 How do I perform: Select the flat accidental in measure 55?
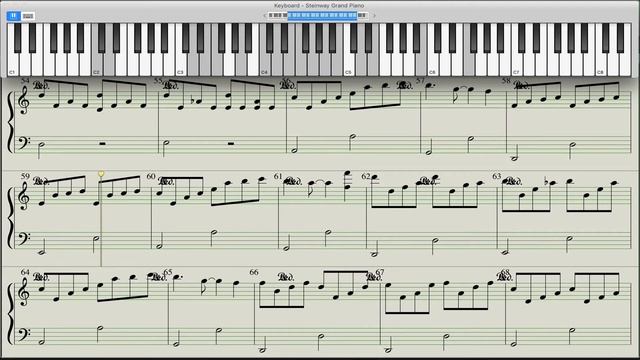point(193,101)
